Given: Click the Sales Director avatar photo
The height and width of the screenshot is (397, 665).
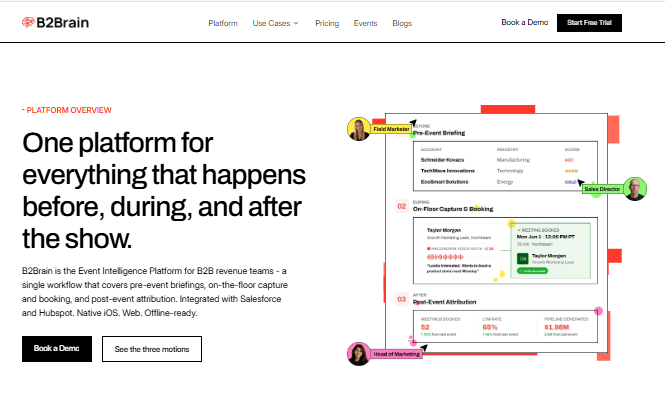Looking at the screenshot, I should [635, 189].
